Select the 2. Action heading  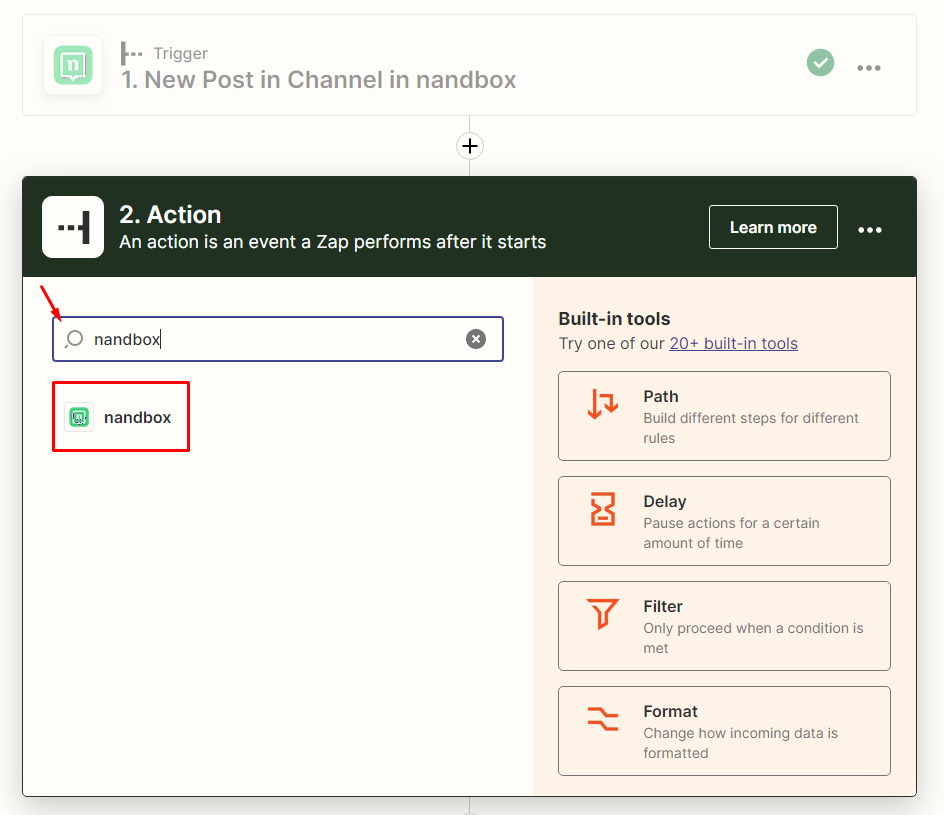170,214
